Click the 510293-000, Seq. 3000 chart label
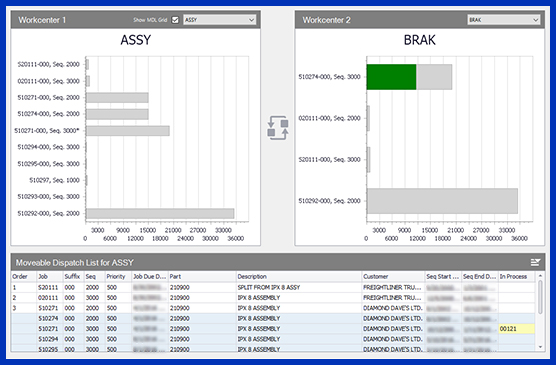Image resolution: width=556 pixels, height=365 pixels. click(49, 197)
